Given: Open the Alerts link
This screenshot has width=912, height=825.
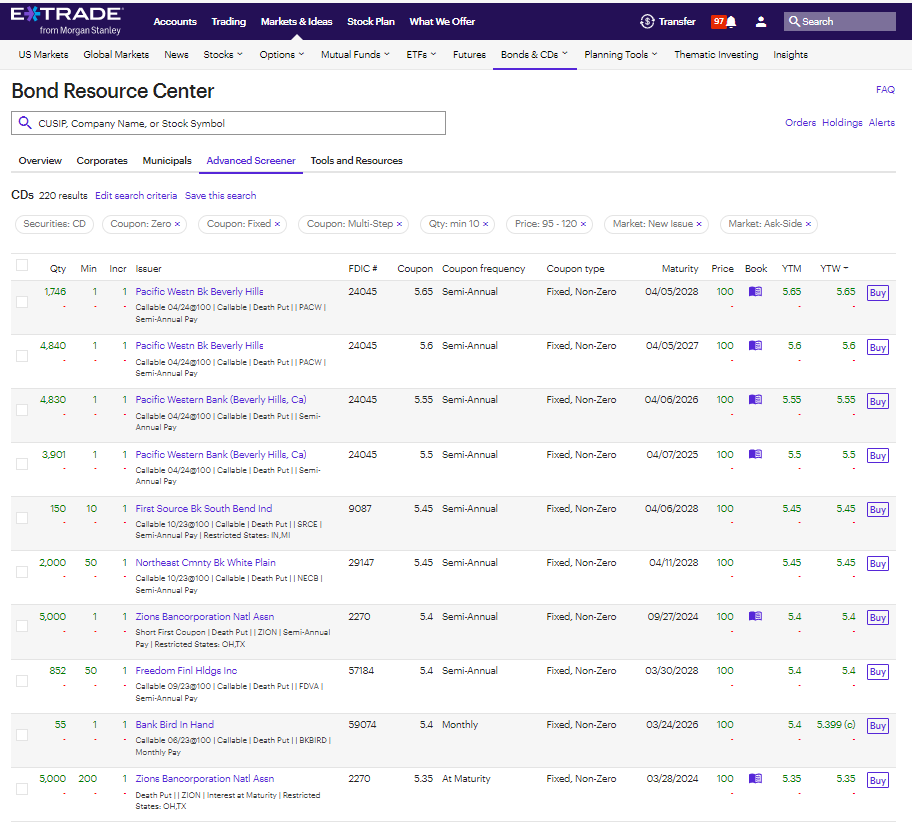Looking at the screenshot, I should pos(882,123).
